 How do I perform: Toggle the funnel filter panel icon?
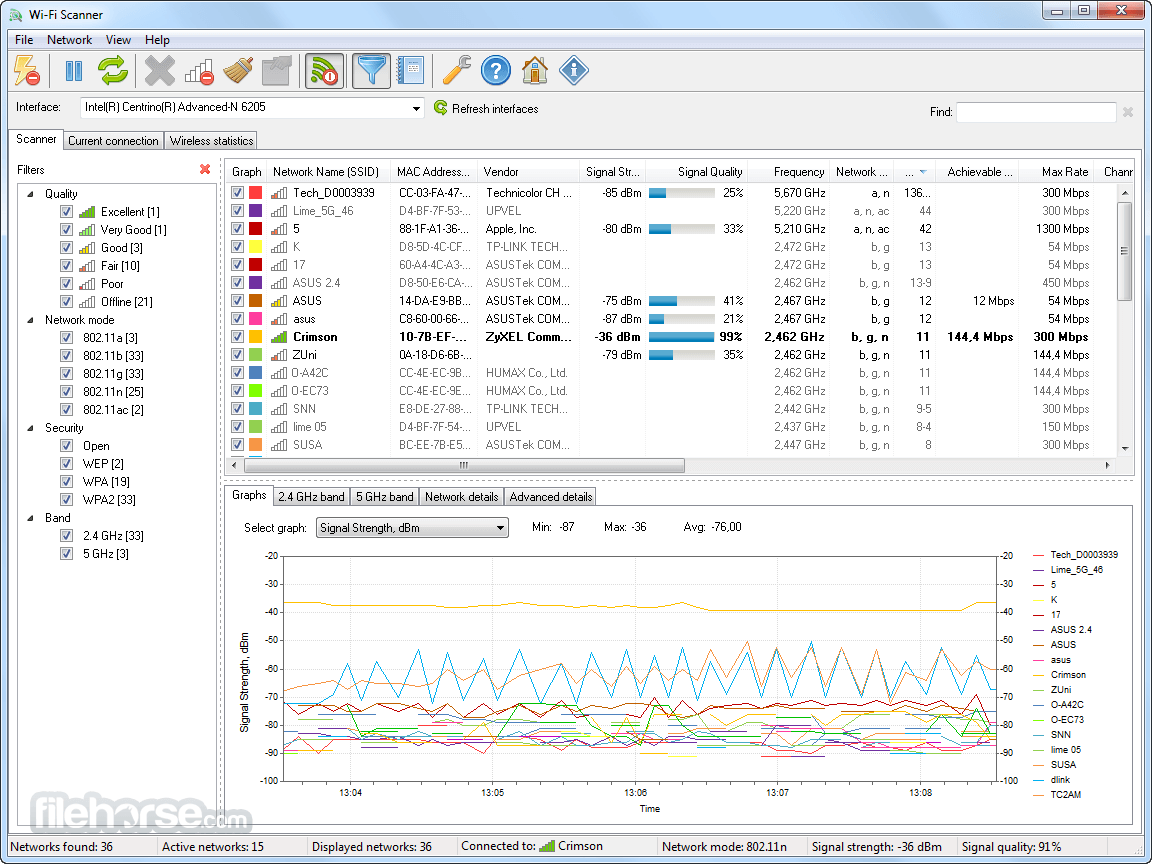coord(371,71)
